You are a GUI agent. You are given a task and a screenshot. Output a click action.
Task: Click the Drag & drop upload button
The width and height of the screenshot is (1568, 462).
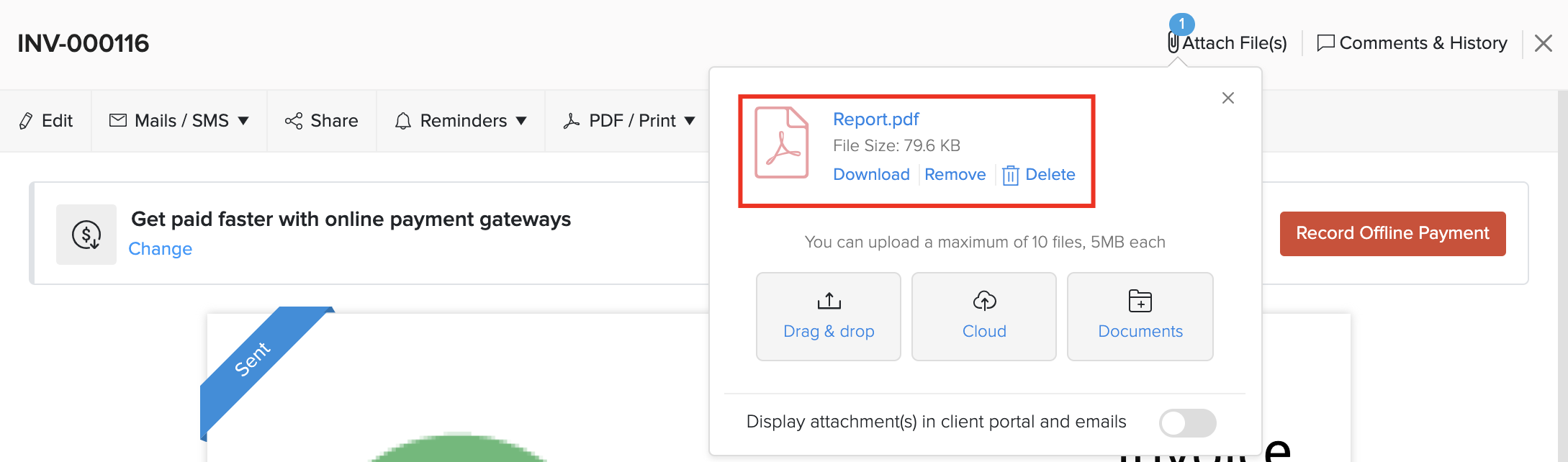click(828, 317)
